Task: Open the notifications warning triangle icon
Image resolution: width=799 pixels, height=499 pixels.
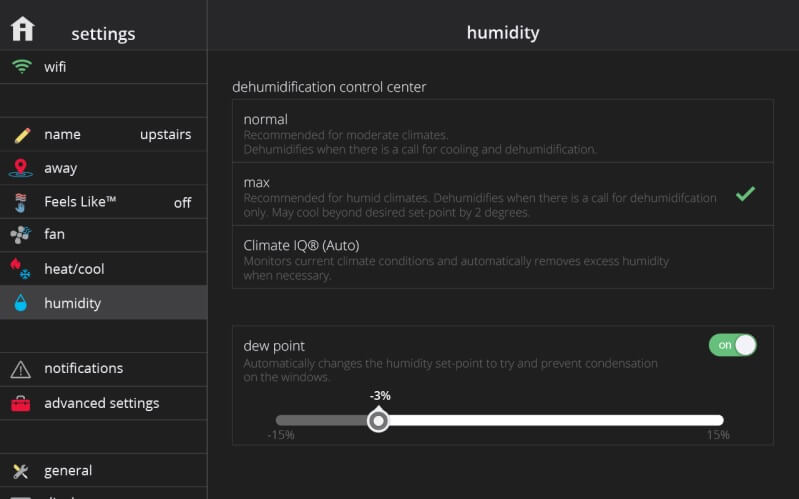Action: (x=21, y=369)
